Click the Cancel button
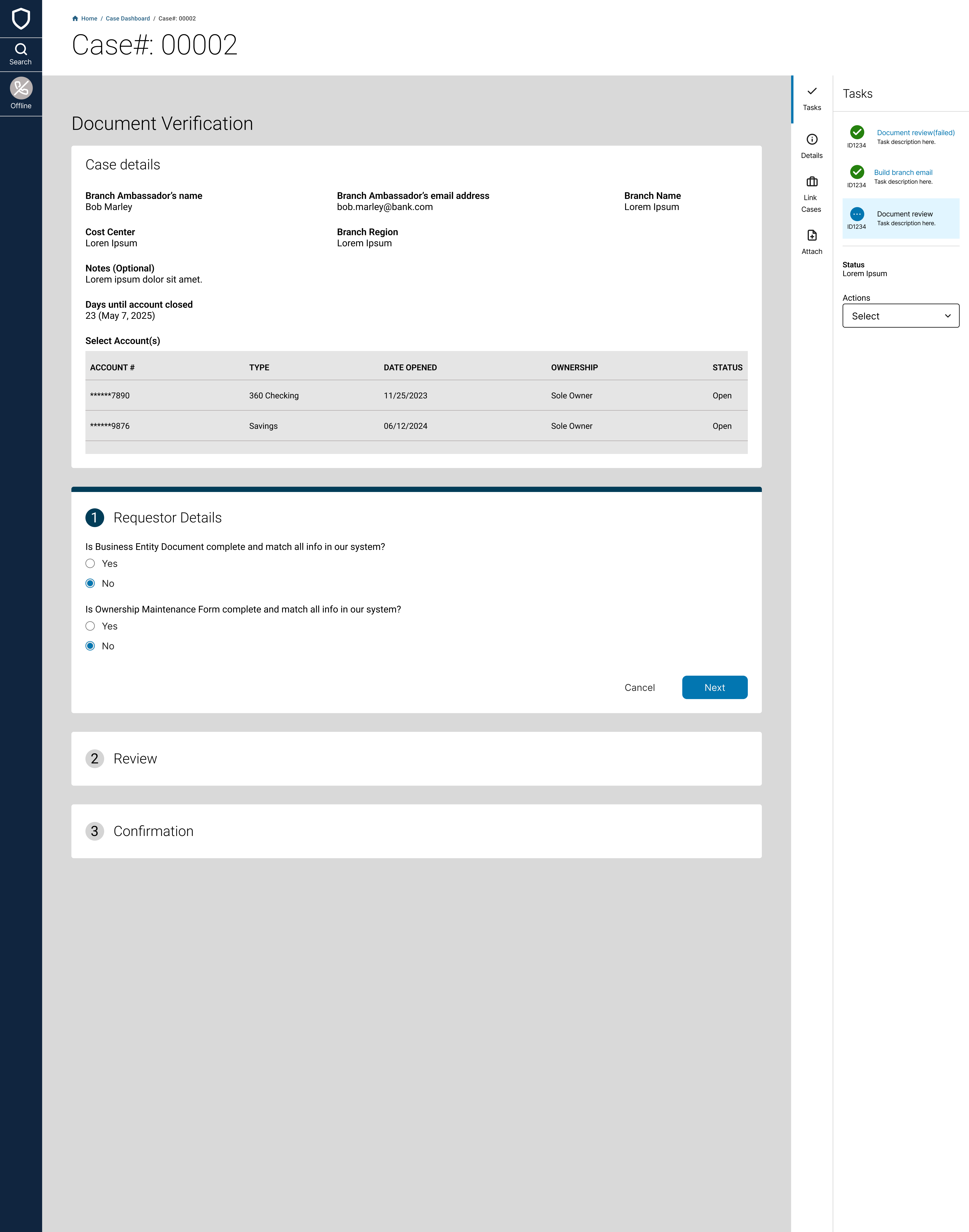 (639, 688)
